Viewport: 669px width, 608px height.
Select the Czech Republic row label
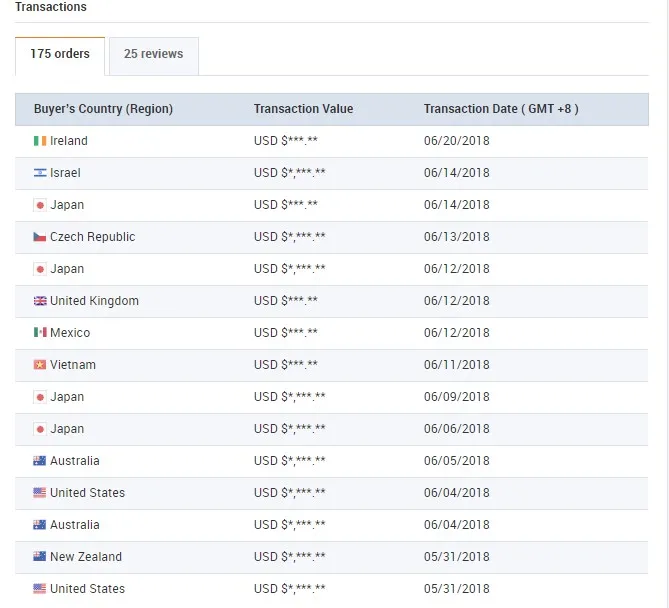[x=92, y=237]
